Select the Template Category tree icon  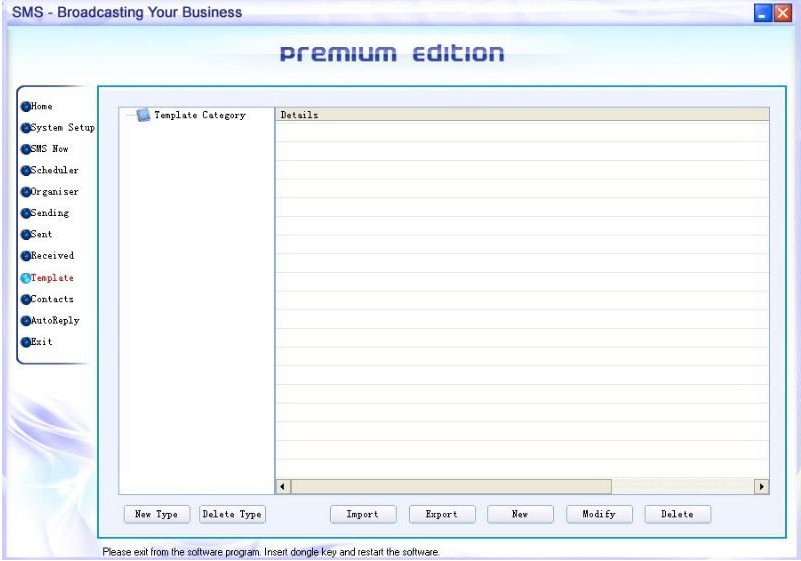coord(143,115)
